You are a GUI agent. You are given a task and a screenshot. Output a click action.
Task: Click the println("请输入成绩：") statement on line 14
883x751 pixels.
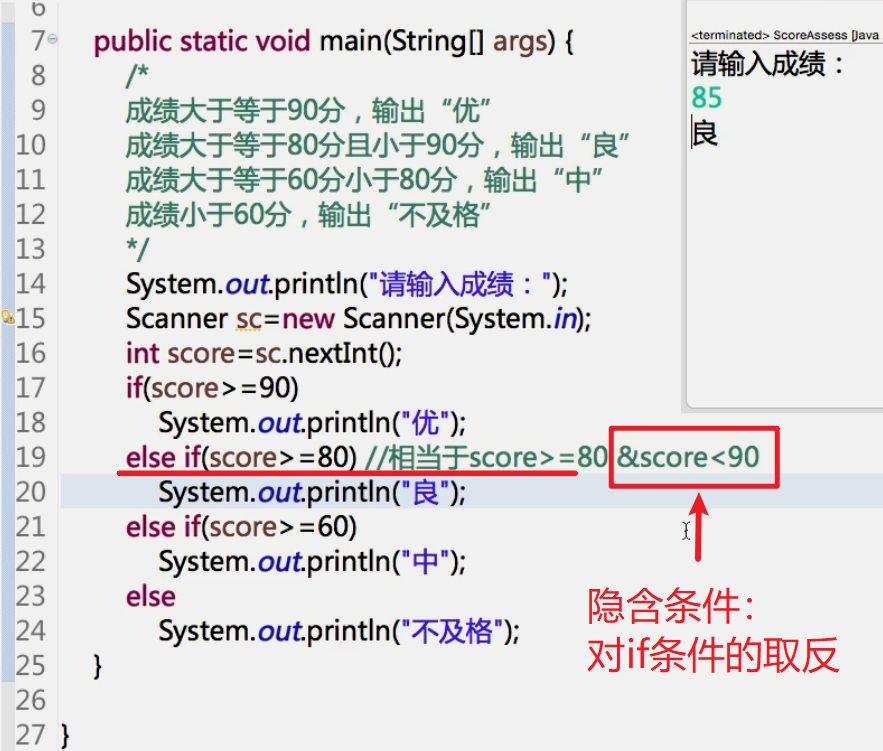[x=347, y=284]
